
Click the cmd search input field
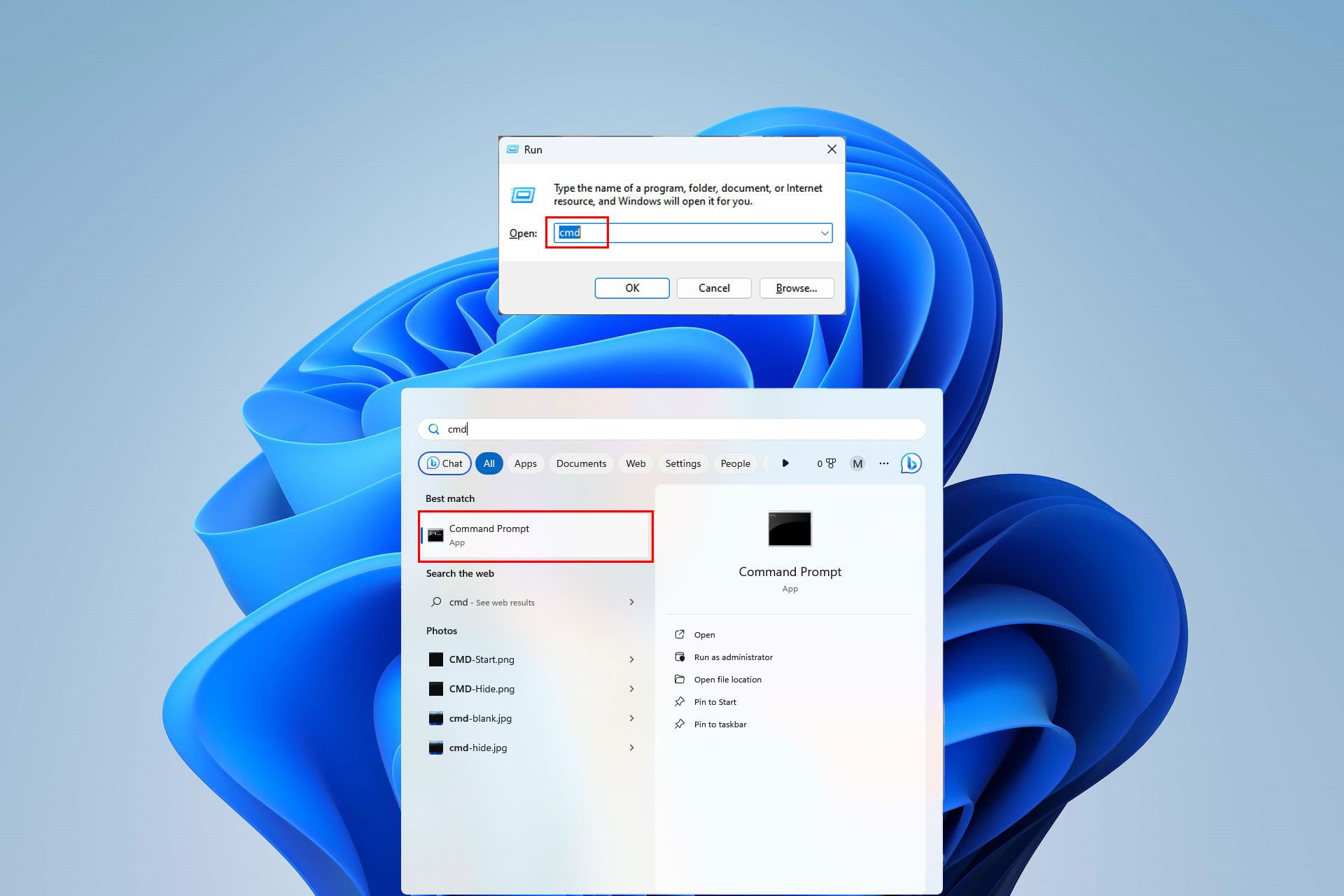[x=676, y=429]
